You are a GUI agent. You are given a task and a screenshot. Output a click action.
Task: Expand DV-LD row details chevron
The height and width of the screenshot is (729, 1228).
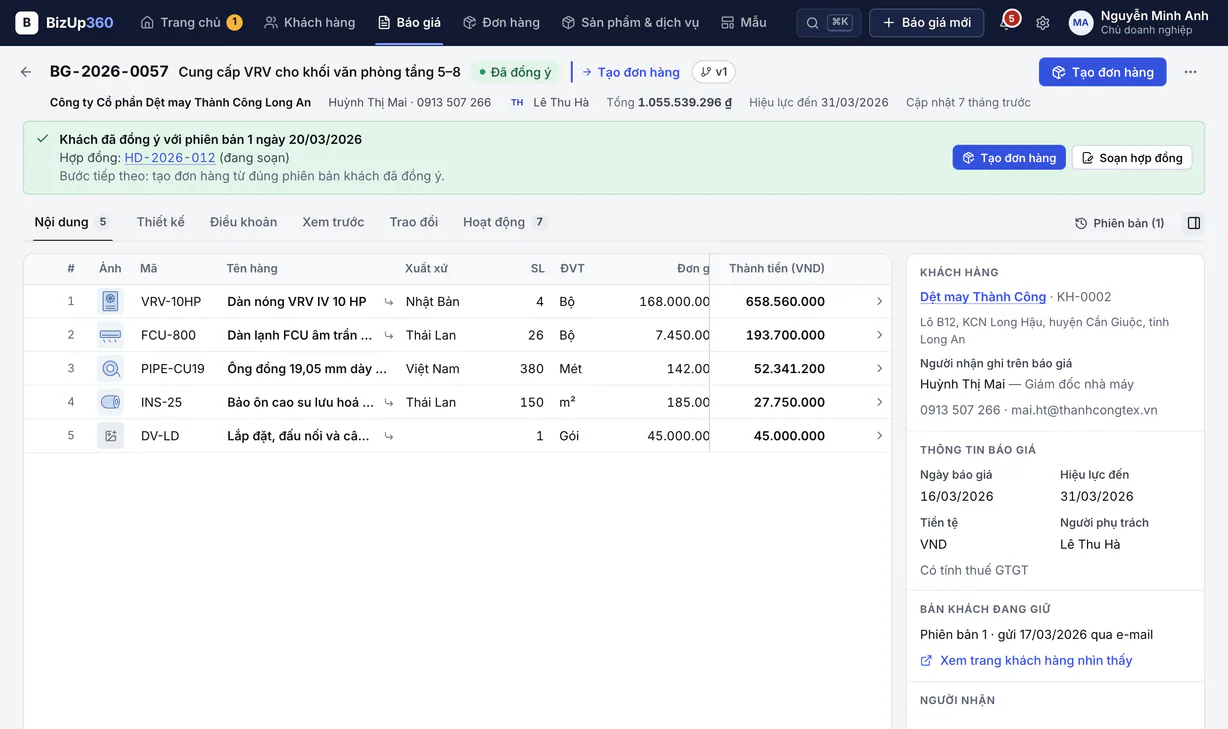point(879,435)
